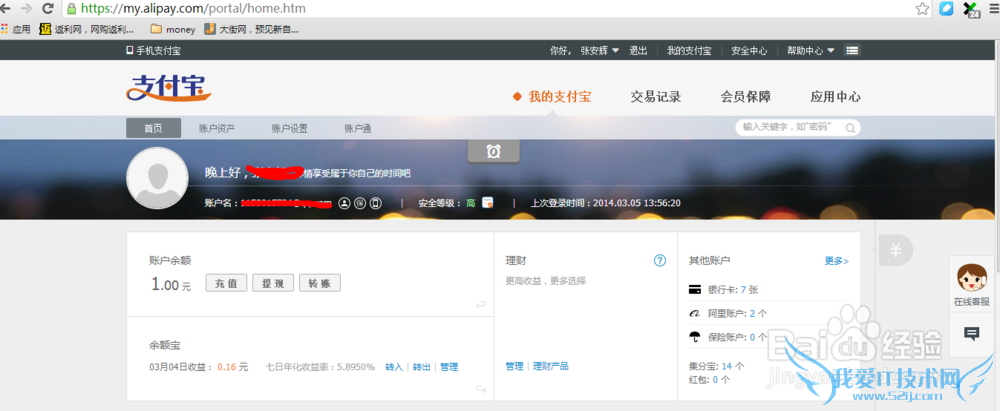Click 管理 link in 理财 panel
1000x411 pixels.
(514, 366)
